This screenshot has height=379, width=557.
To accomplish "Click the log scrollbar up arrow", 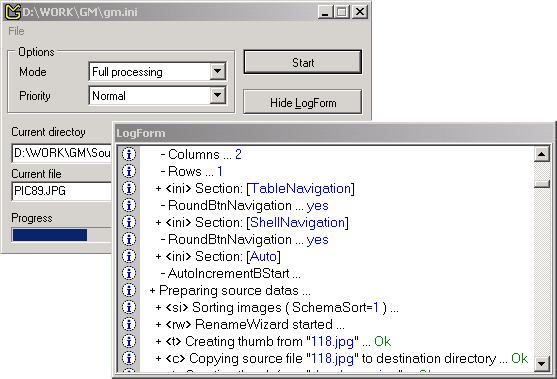I will [542, 154].
